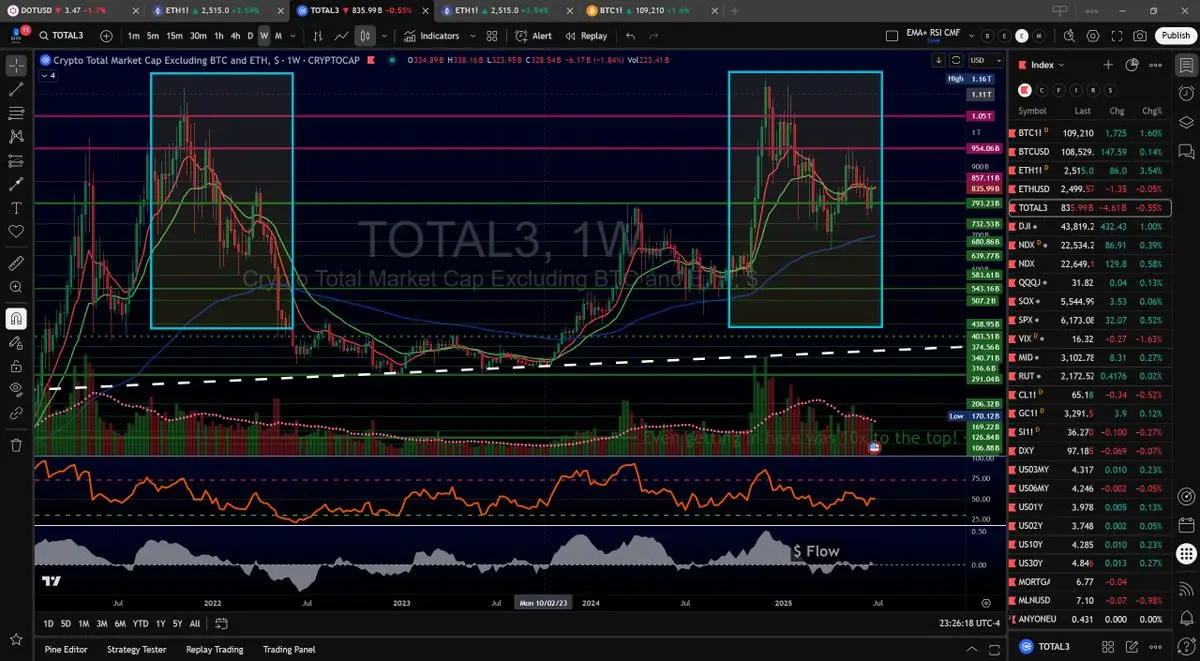Image resolution: width=1200 pixels, height=661 pixels.
Task: Select VIX row in watchlist
Action: click(x=1090, y=339)
